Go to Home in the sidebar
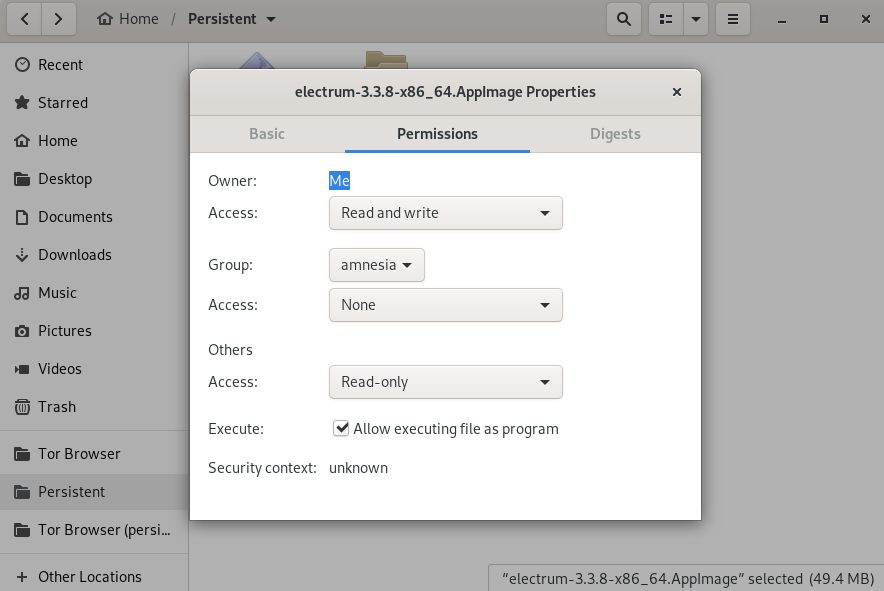Viewport: 884px width, 591px height. tap(94, 140)
